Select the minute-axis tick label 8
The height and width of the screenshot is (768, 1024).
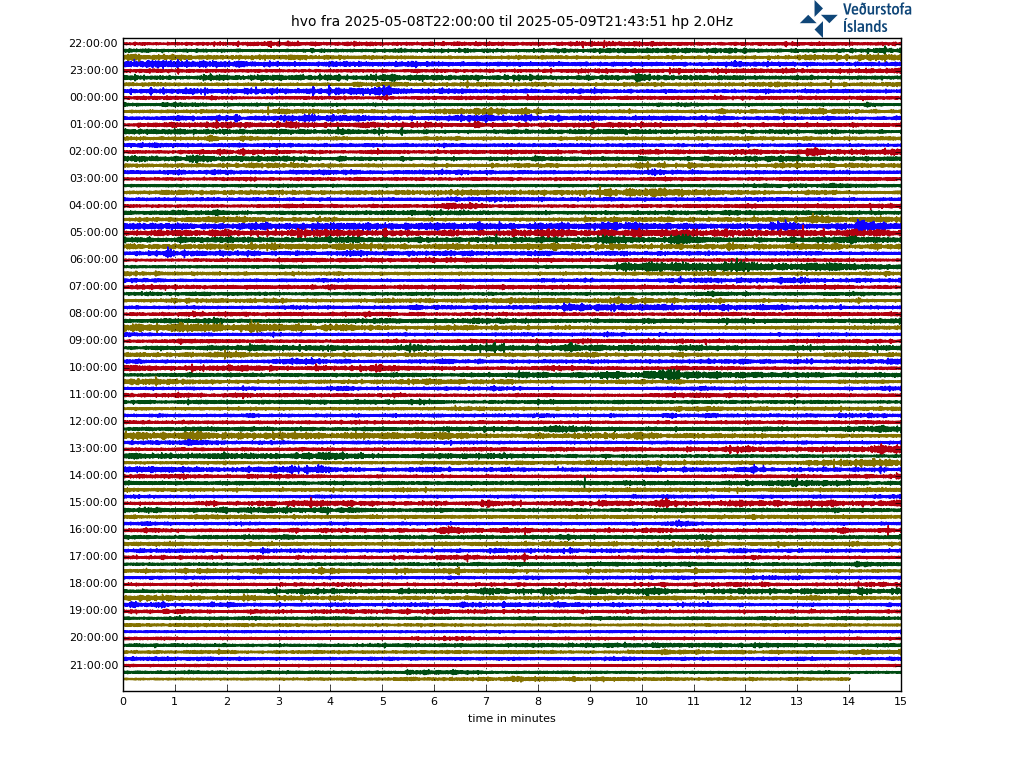point(538,701)
